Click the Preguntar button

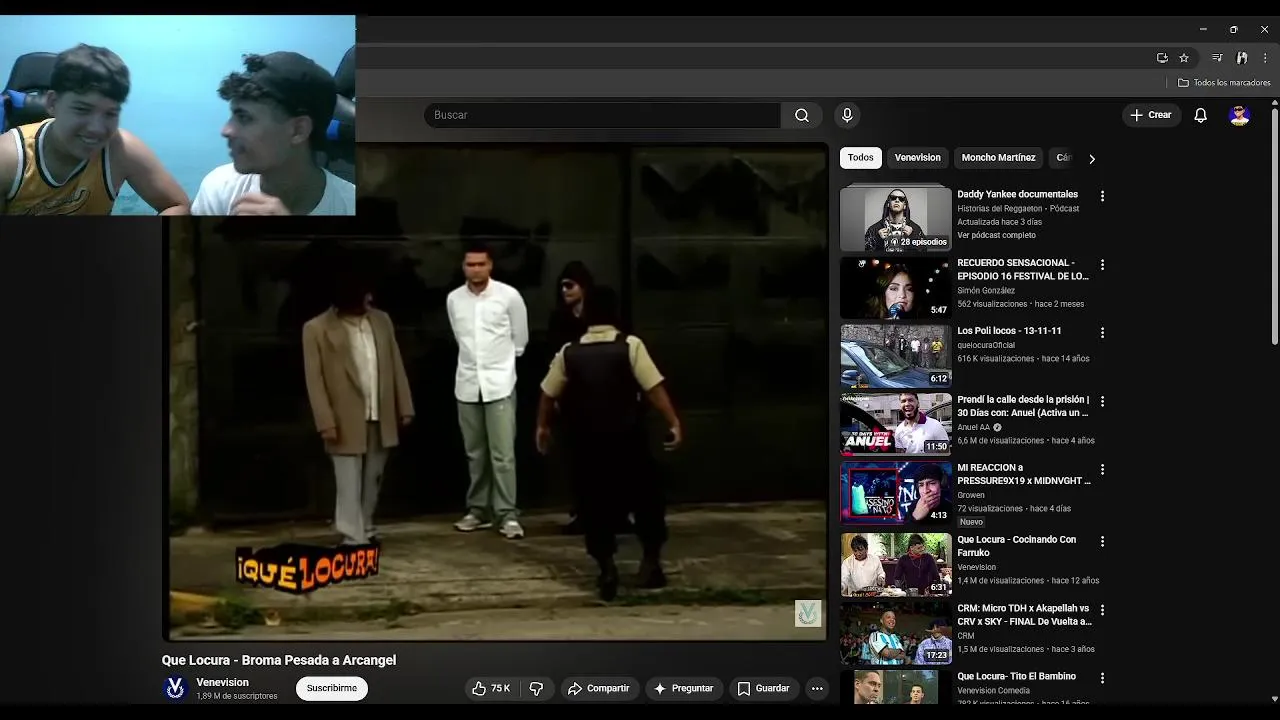pyautogui.click(x=683, y=688)
